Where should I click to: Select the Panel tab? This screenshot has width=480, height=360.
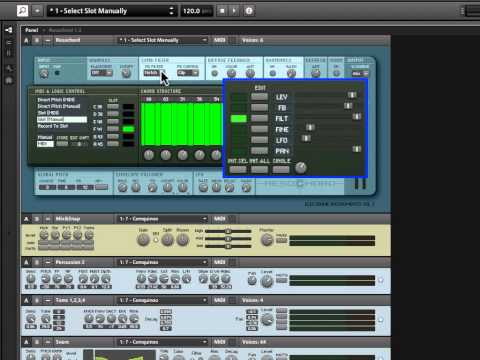(32, 30)
